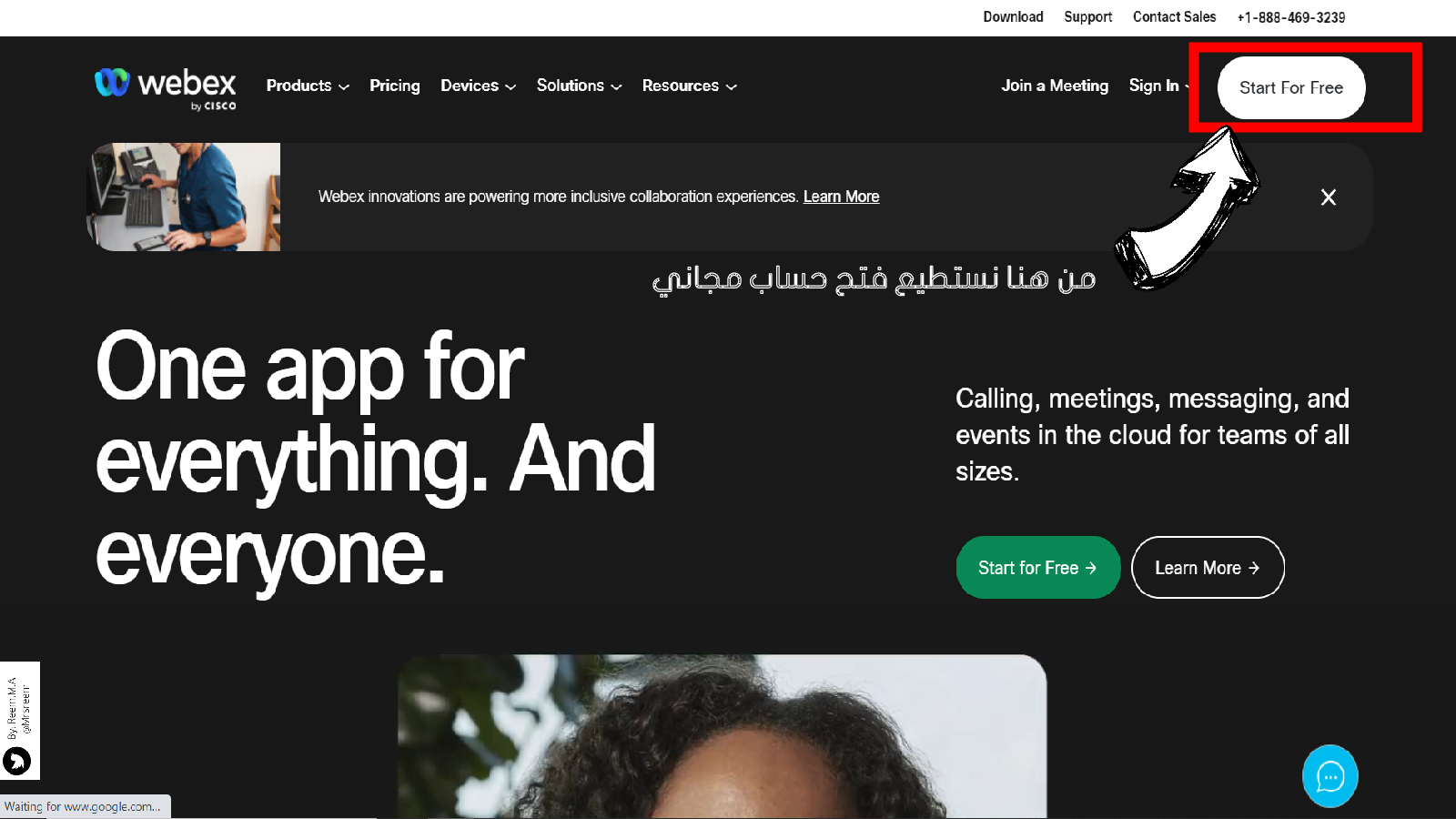Viewport: 1456px width, 819px height.
Task: Dismiss the innovations banner with X
Action: point(1329,197)
